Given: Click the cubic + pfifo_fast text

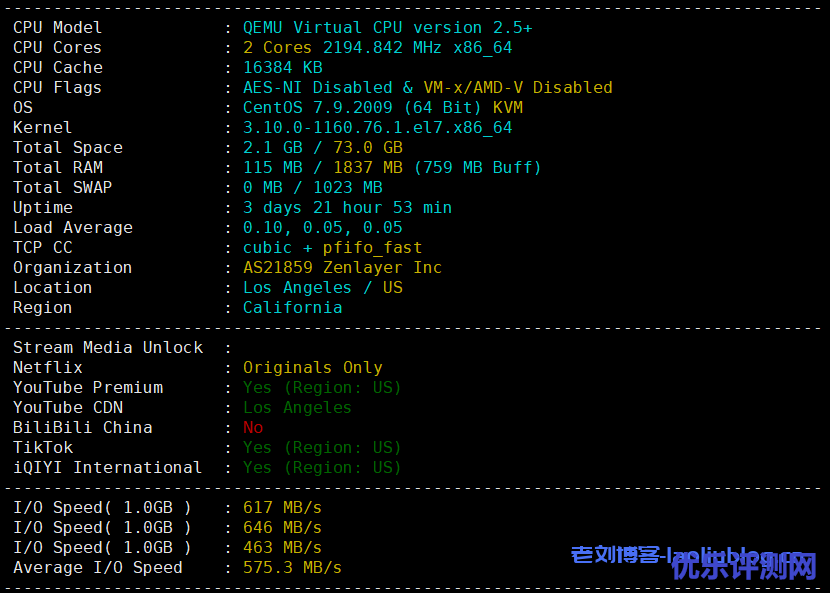Looking at the screenshot, I should [332, 248].
